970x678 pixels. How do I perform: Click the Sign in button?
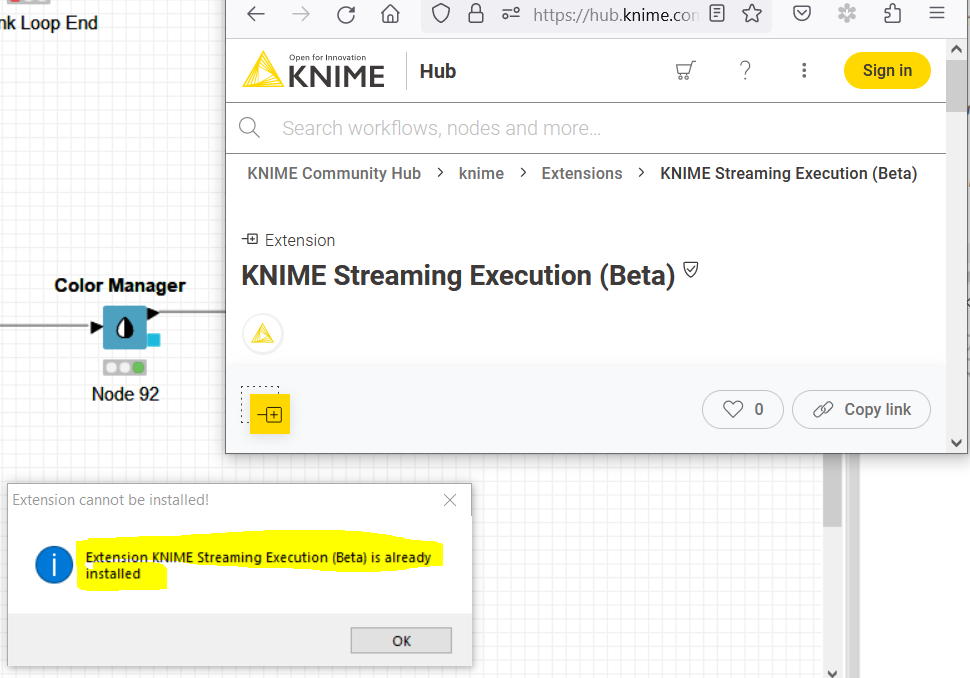click(887, 71)
